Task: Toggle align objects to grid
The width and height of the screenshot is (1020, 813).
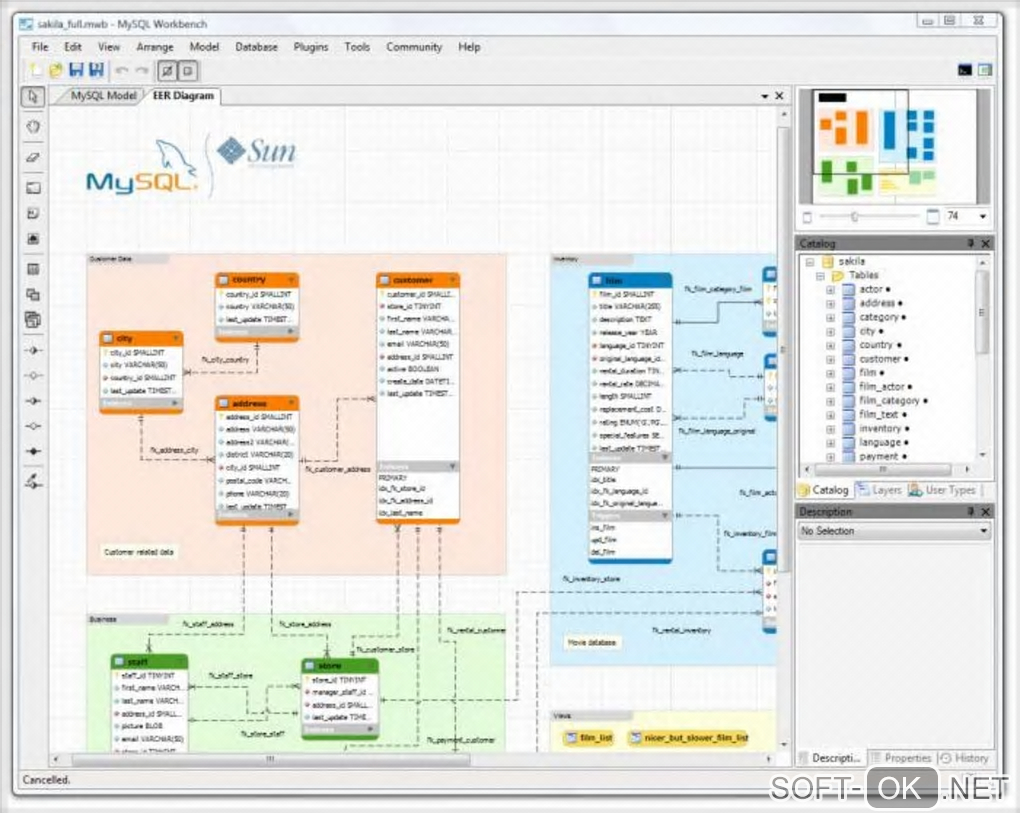Action: [189, 71]
